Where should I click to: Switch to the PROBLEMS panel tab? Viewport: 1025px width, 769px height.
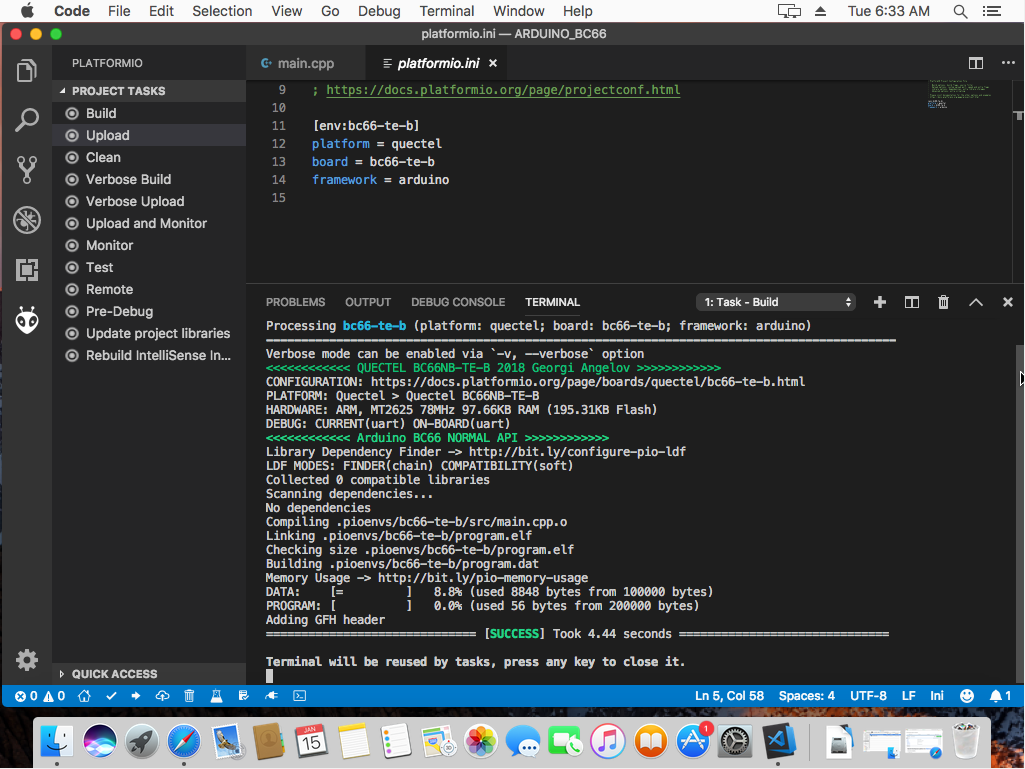point(295,302)
